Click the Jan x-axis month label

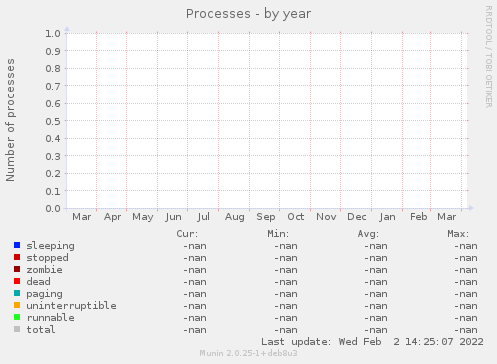[387, 217]
